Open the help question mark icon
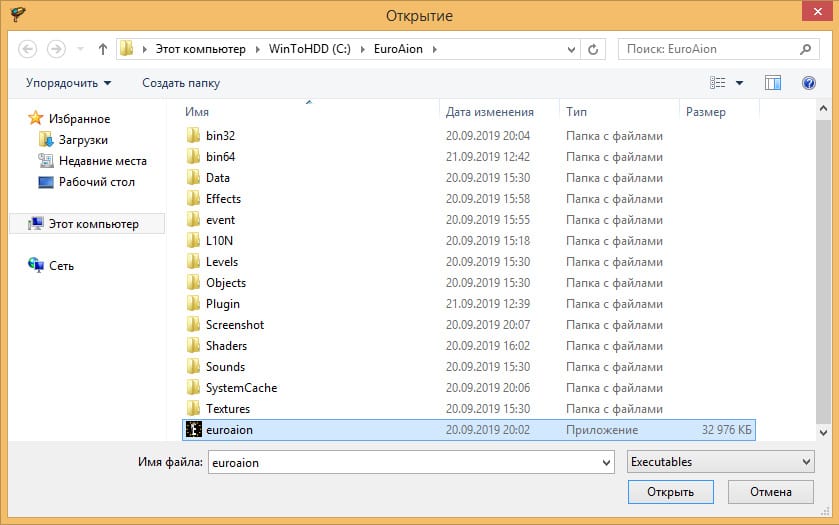 pos(808,83)
